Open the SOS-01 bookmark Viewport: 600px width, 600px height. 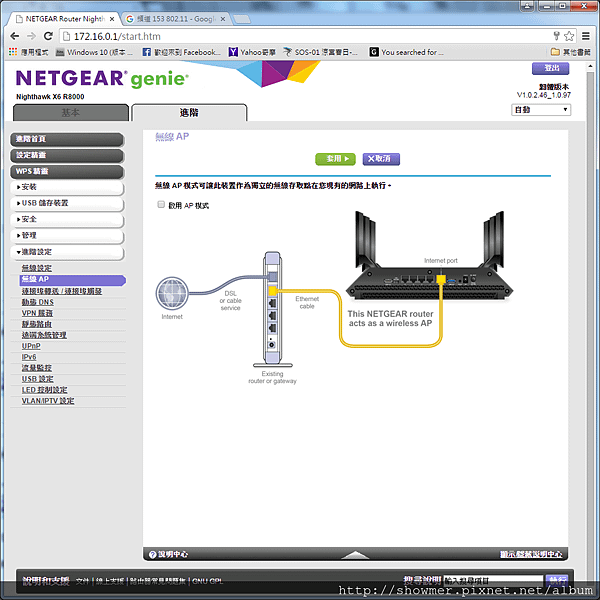coord(320,52)
